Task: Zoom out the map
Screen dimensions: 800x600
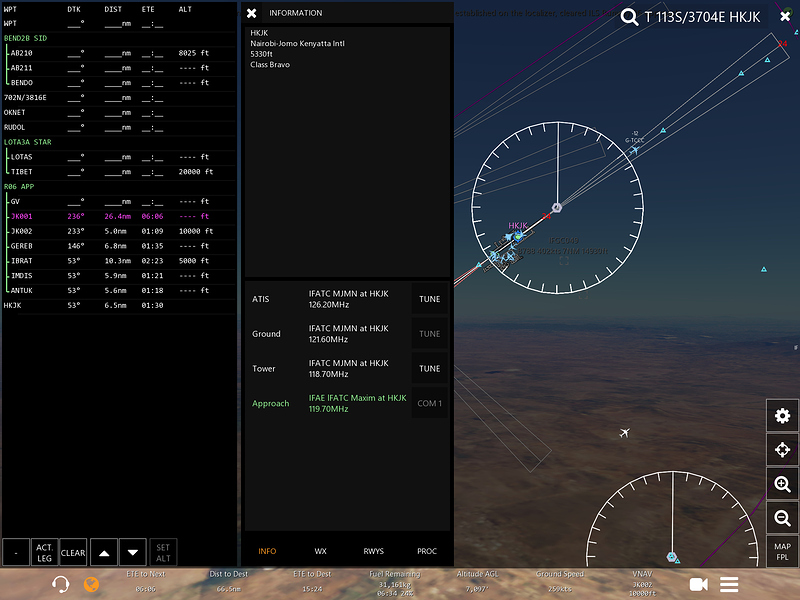Action: point(782,518)
